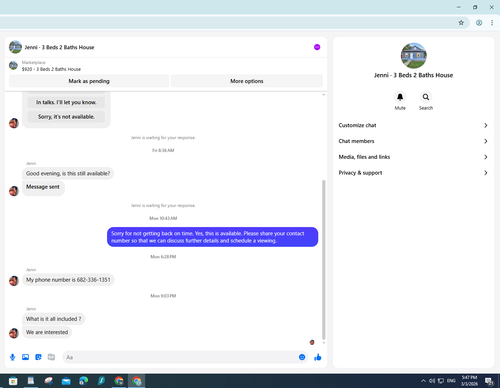Switch to the active Chrome taskbar window
Screen dimensions: 500x388
click(137, 381)
